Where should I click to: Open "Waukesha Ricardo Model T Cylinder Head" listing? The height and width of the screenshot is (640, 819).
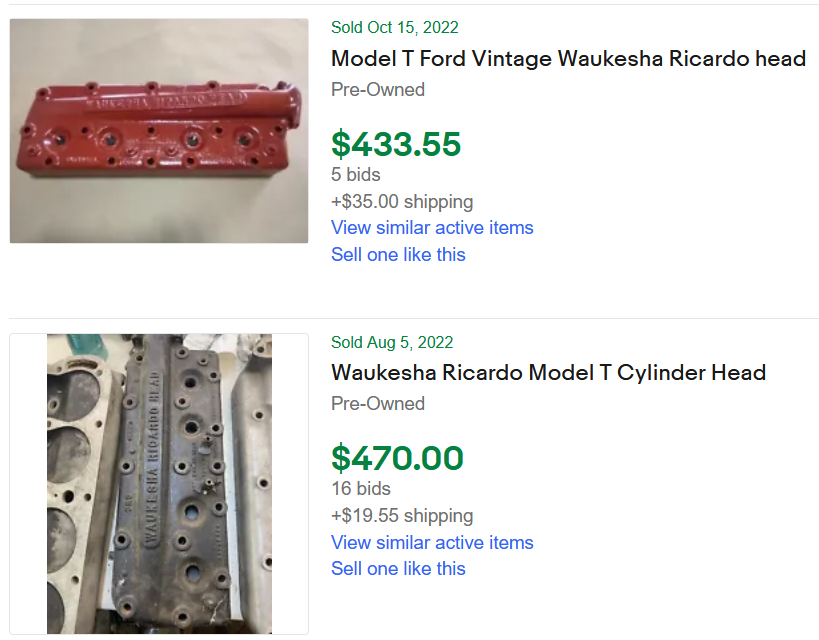coord(548,373)
